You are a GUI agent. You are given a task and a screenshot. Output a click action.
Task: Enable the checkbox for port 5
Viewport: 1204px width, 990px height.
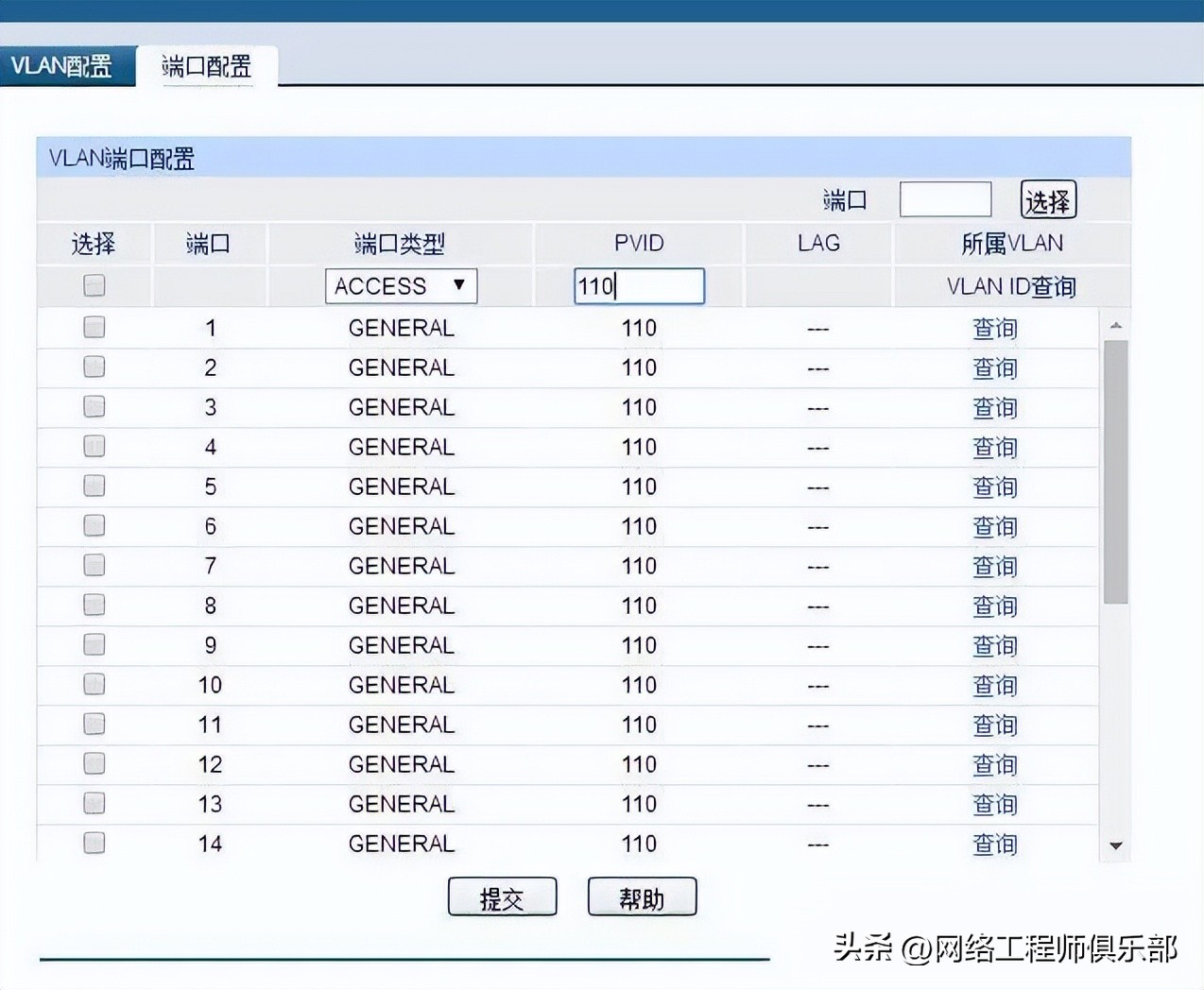[x=94, y=486]
